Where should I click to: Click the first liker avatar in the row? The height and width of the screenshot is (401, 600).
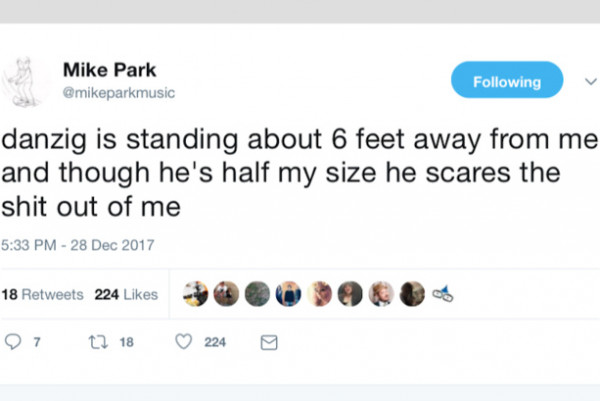(196, 294)
